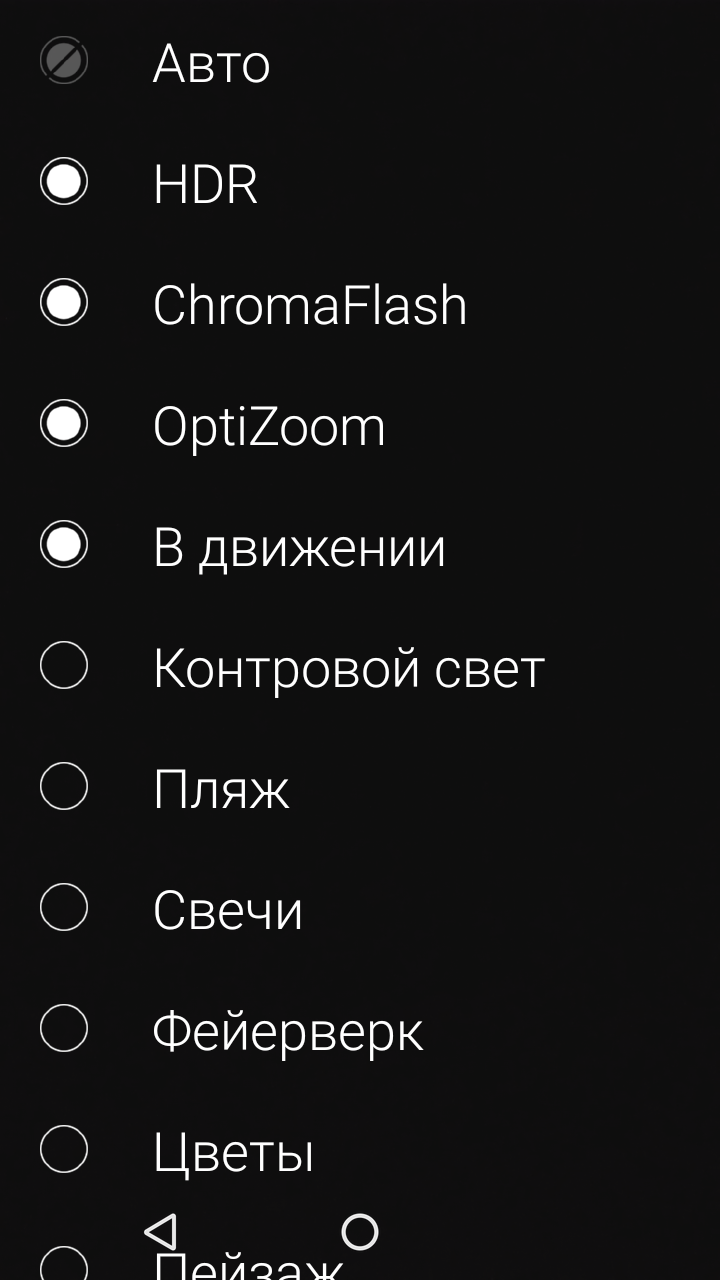Select the Контровой свет radio button
Viewport: 720px width, 1280px height.
coord(64,666)
